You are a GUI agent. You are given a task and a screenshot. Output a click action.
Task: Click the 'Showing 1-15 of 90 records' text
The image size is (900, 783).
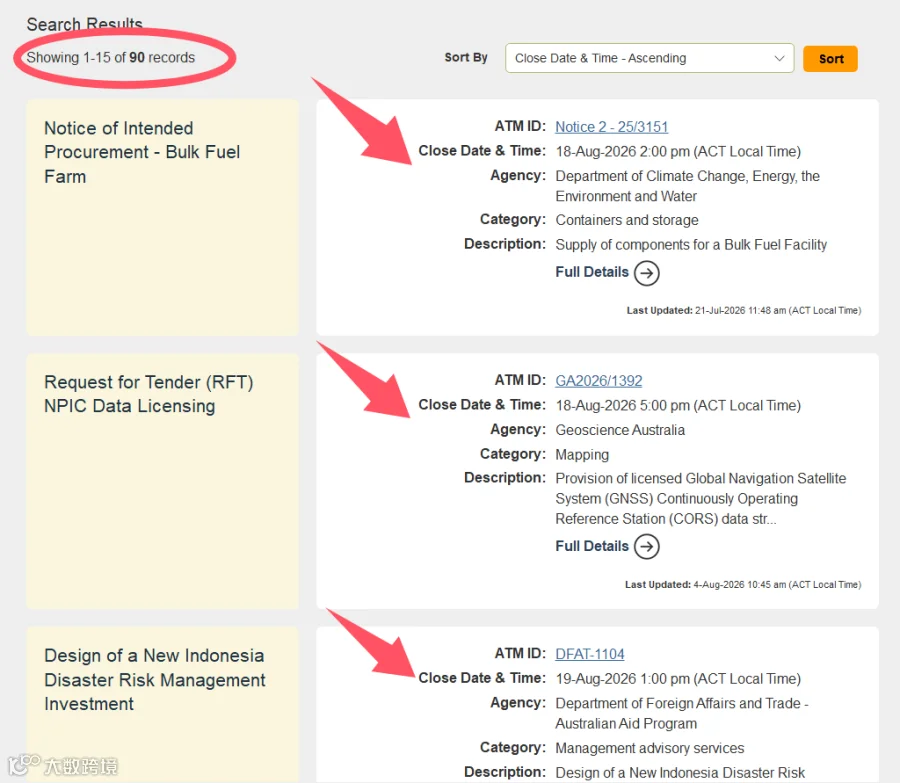click(x=111, y=57)
